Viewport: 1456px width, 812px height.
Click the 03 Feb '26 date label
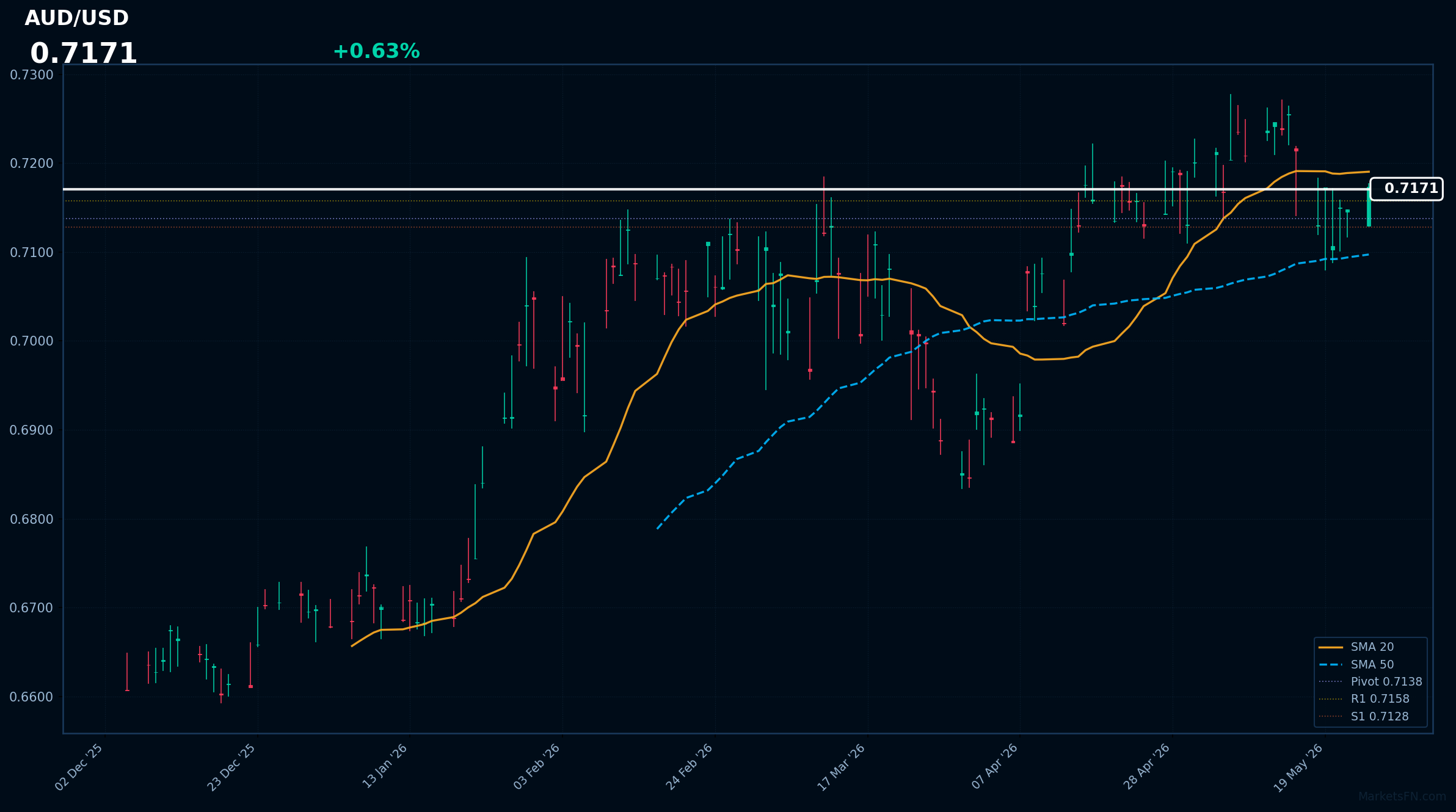(537, 767)
